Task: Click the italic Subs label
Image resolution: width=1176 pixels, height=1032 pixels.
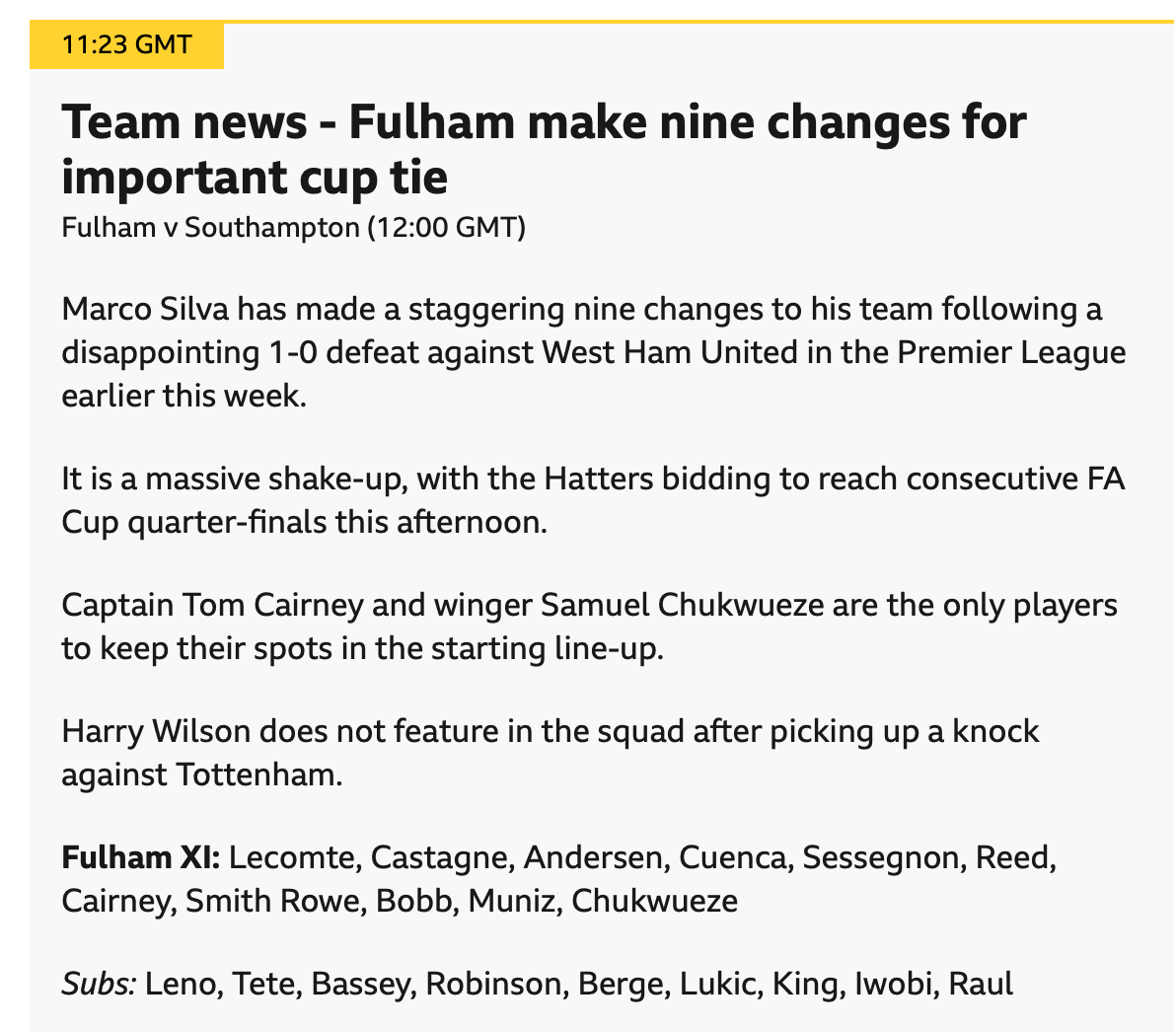Action: coord(99,984)
